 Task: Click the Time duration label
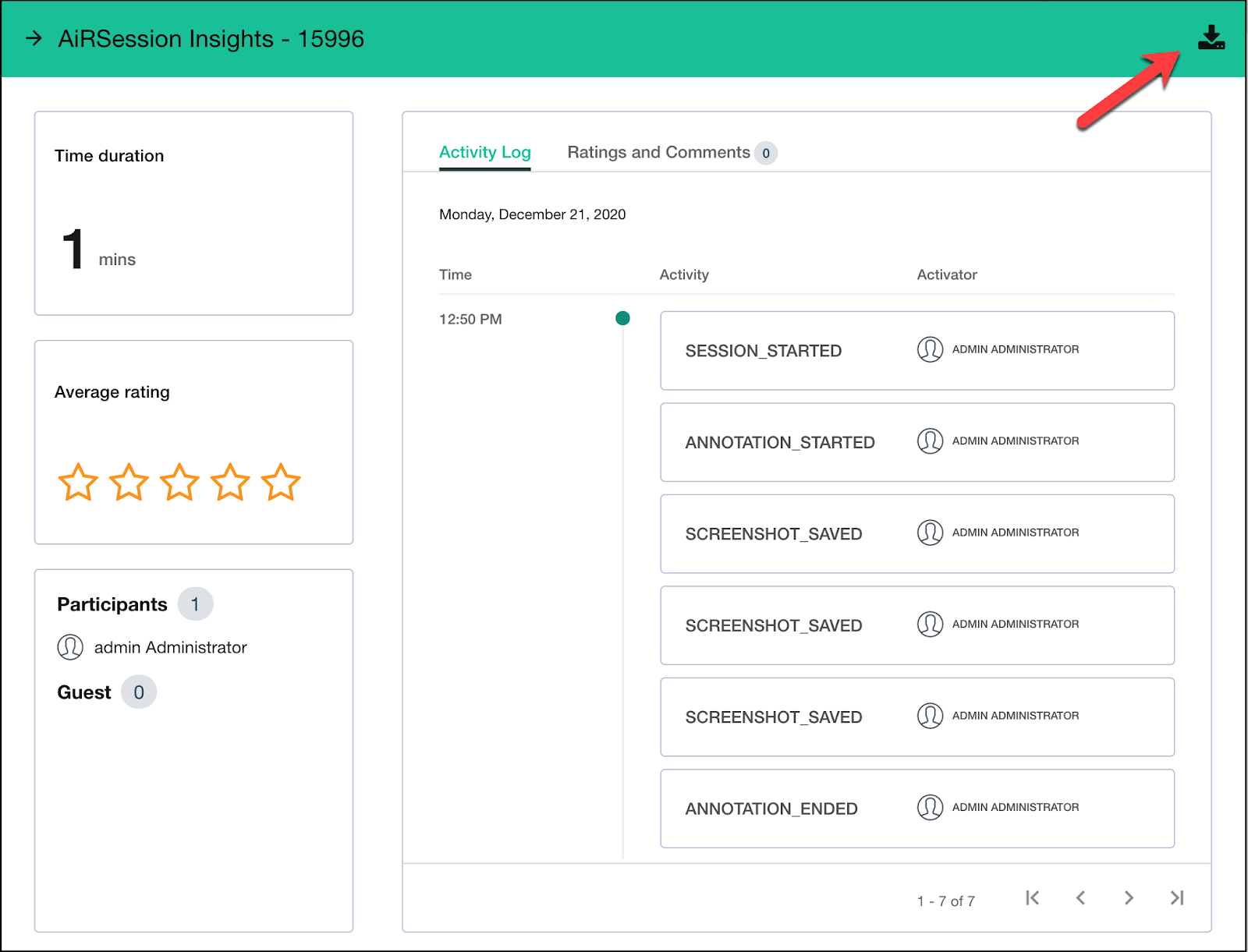[109, 156]
